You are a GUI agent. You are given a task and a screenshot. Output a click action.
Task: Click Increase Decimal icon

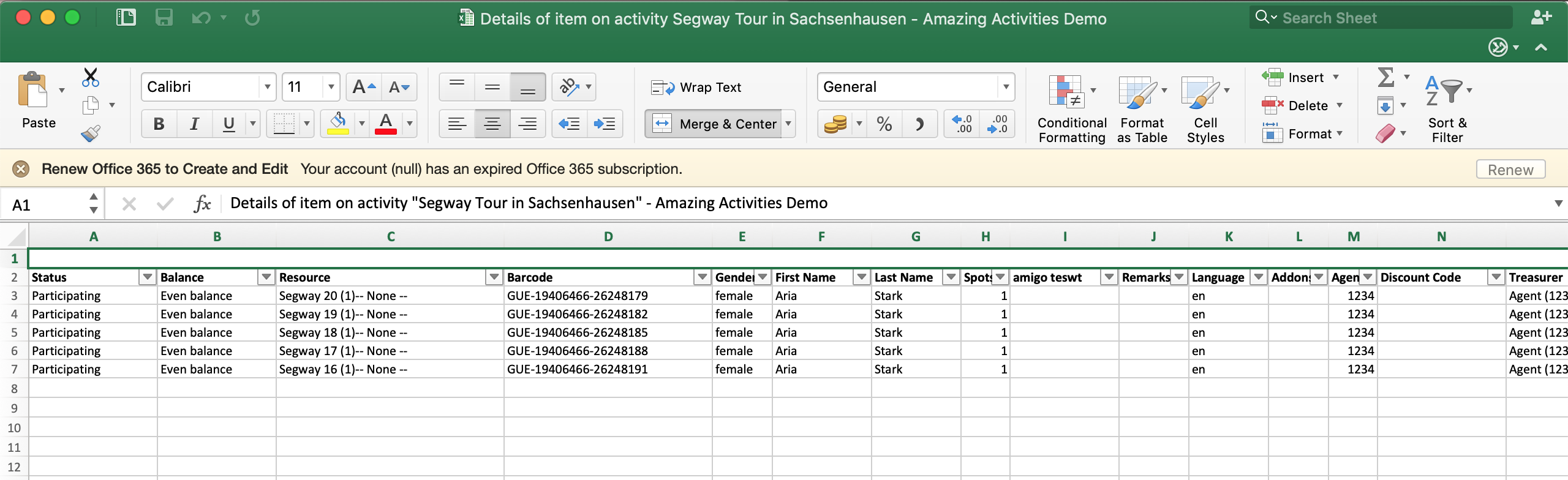point(962,124)
